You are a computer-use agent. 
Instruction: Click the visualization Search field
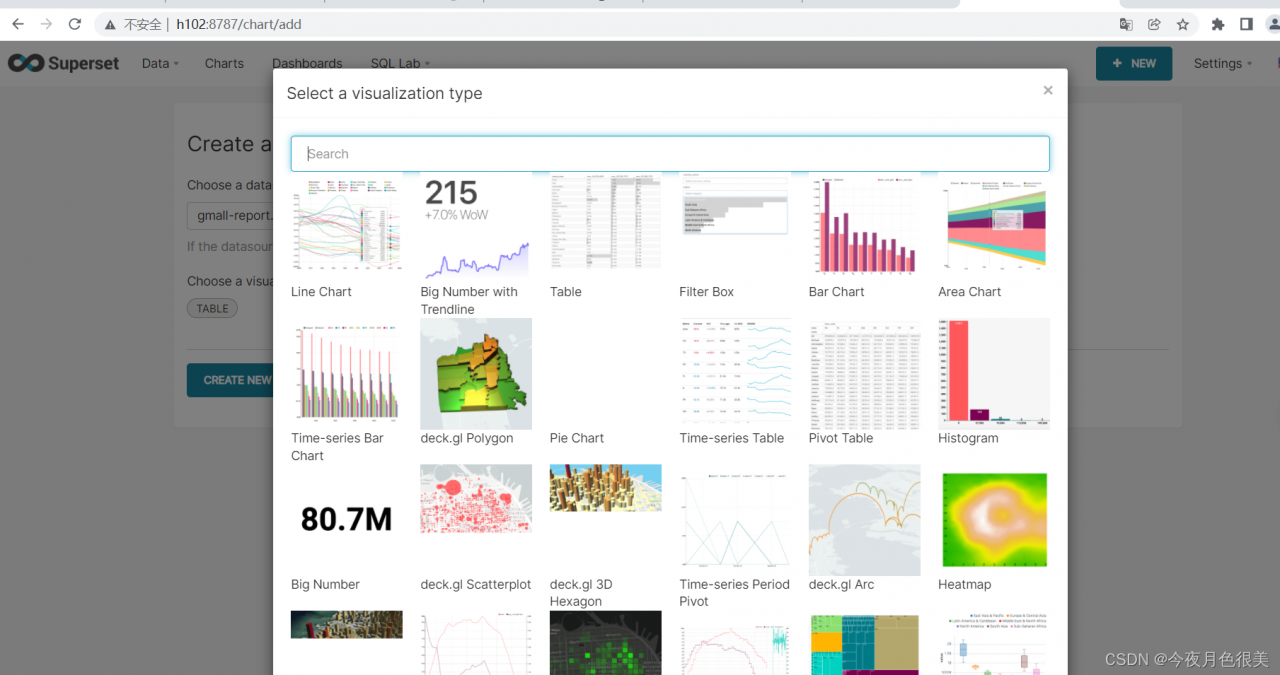[670, 154]
